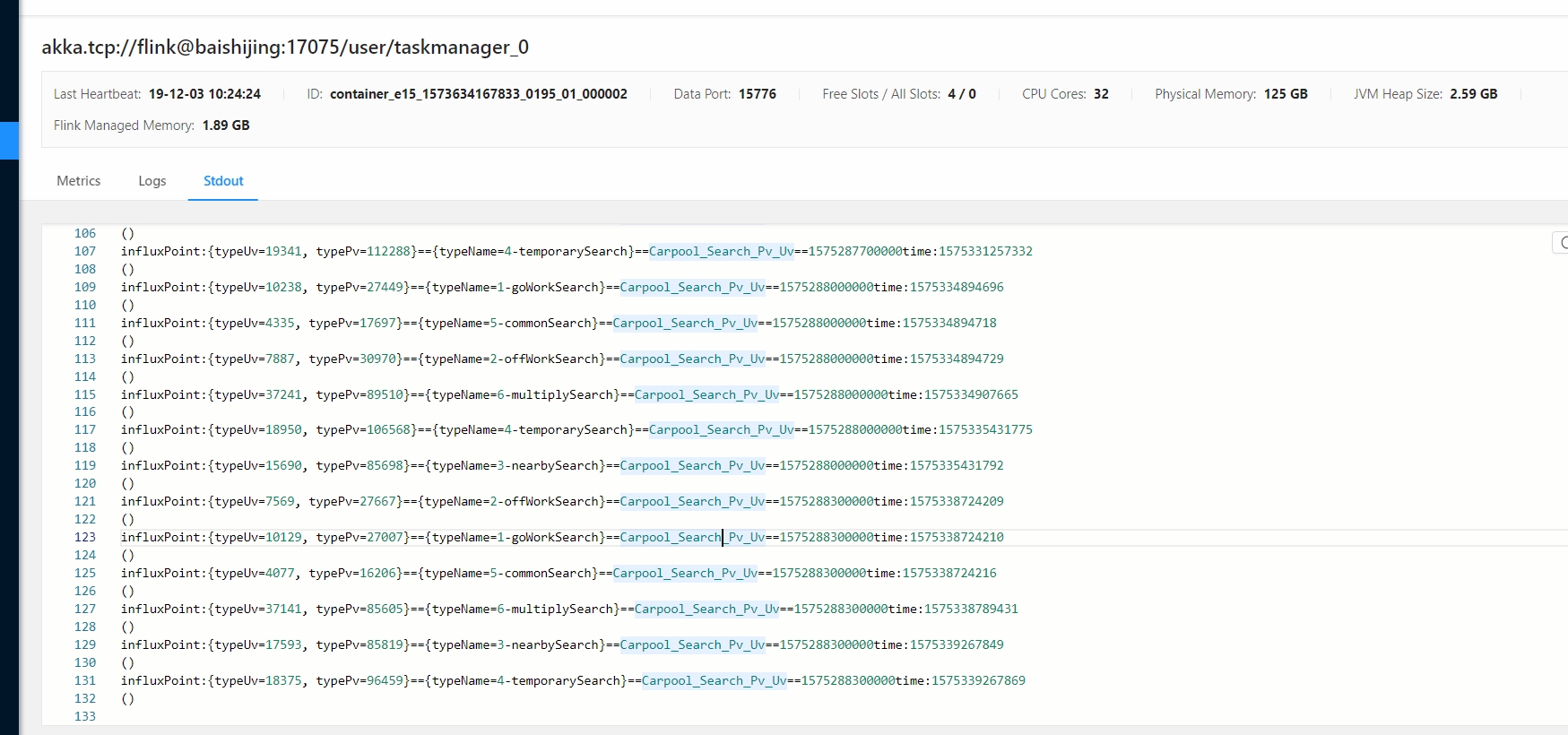Click line number 106 in the gutter
1568x735 pixels.
click(85, 234)
